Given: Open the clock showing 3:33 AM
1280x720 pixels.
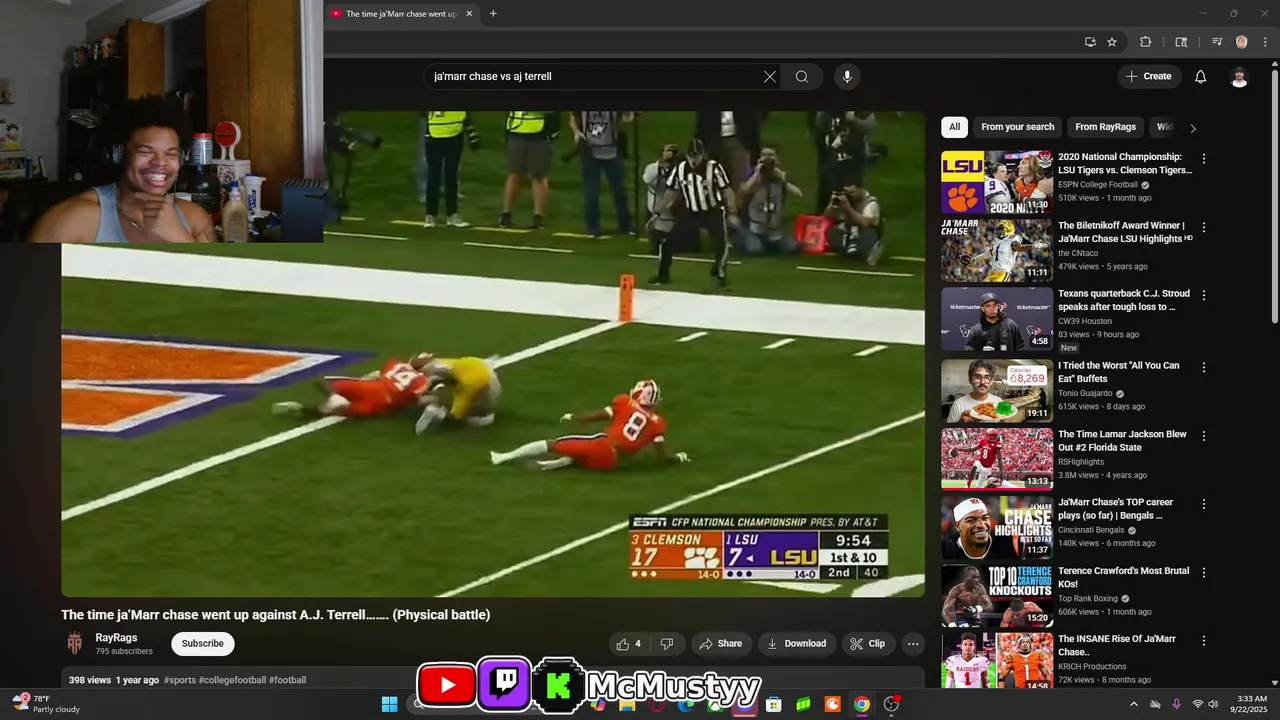Looking at the screenshot, I should pos(1252,704).
